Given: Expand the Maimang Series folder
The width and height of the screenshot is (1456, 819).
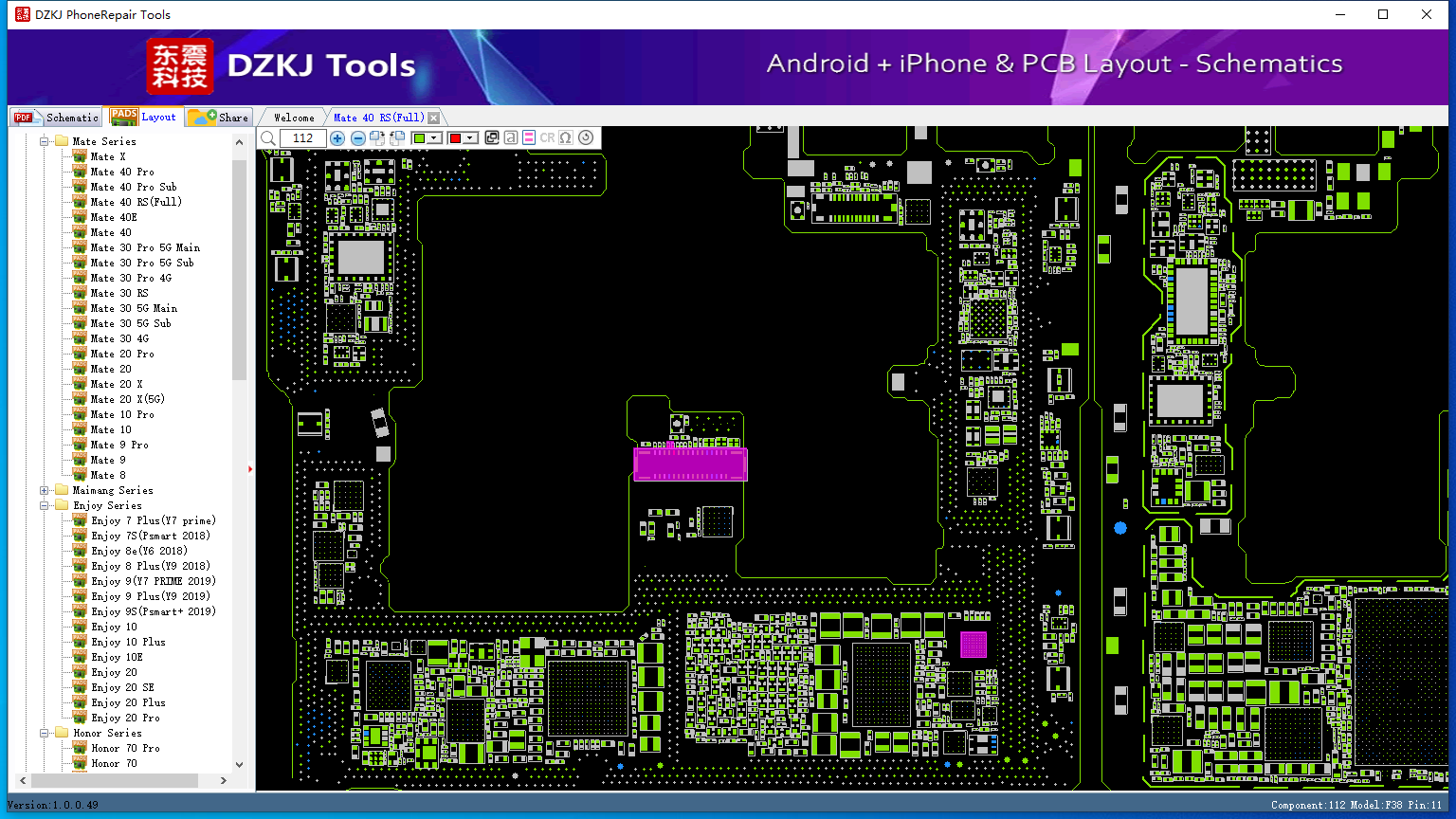Looking at the screenshot, I should (45, 490).
